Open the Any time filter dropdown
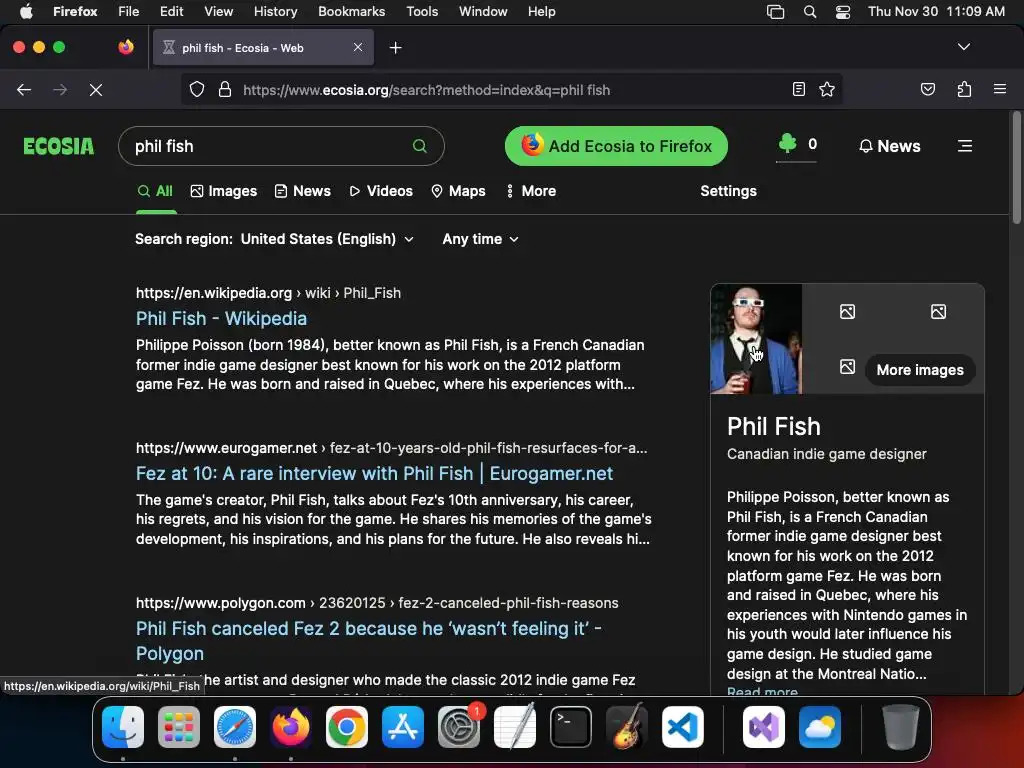The height and width of the screenshot is (768, 1024). (x=481, y=239)
